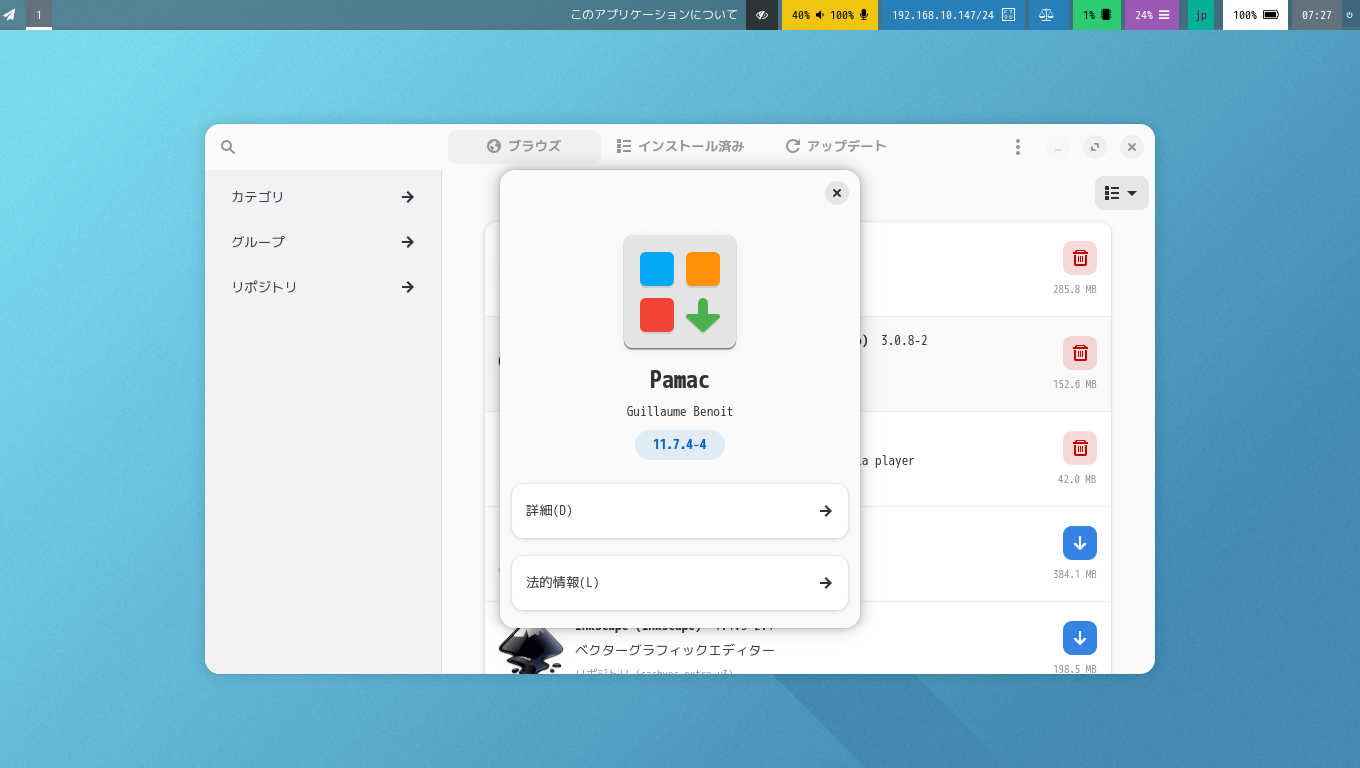The width and height of the screenshot is (1360, 768).
Task: Click the Pamac title in the dialog
Action: (x=680, y=380)
